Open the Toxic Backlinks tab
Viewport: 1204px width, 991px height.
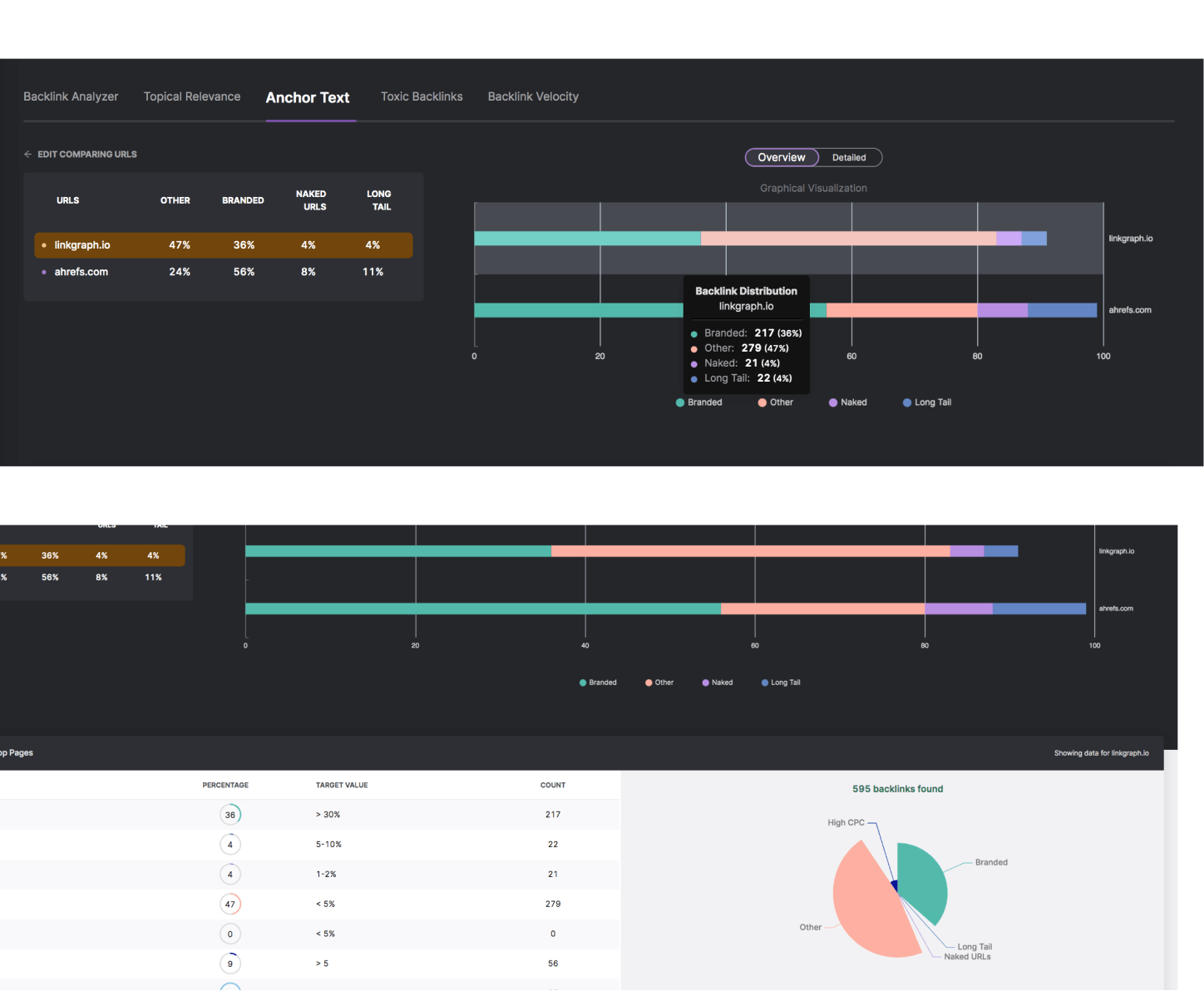(422, 96)
